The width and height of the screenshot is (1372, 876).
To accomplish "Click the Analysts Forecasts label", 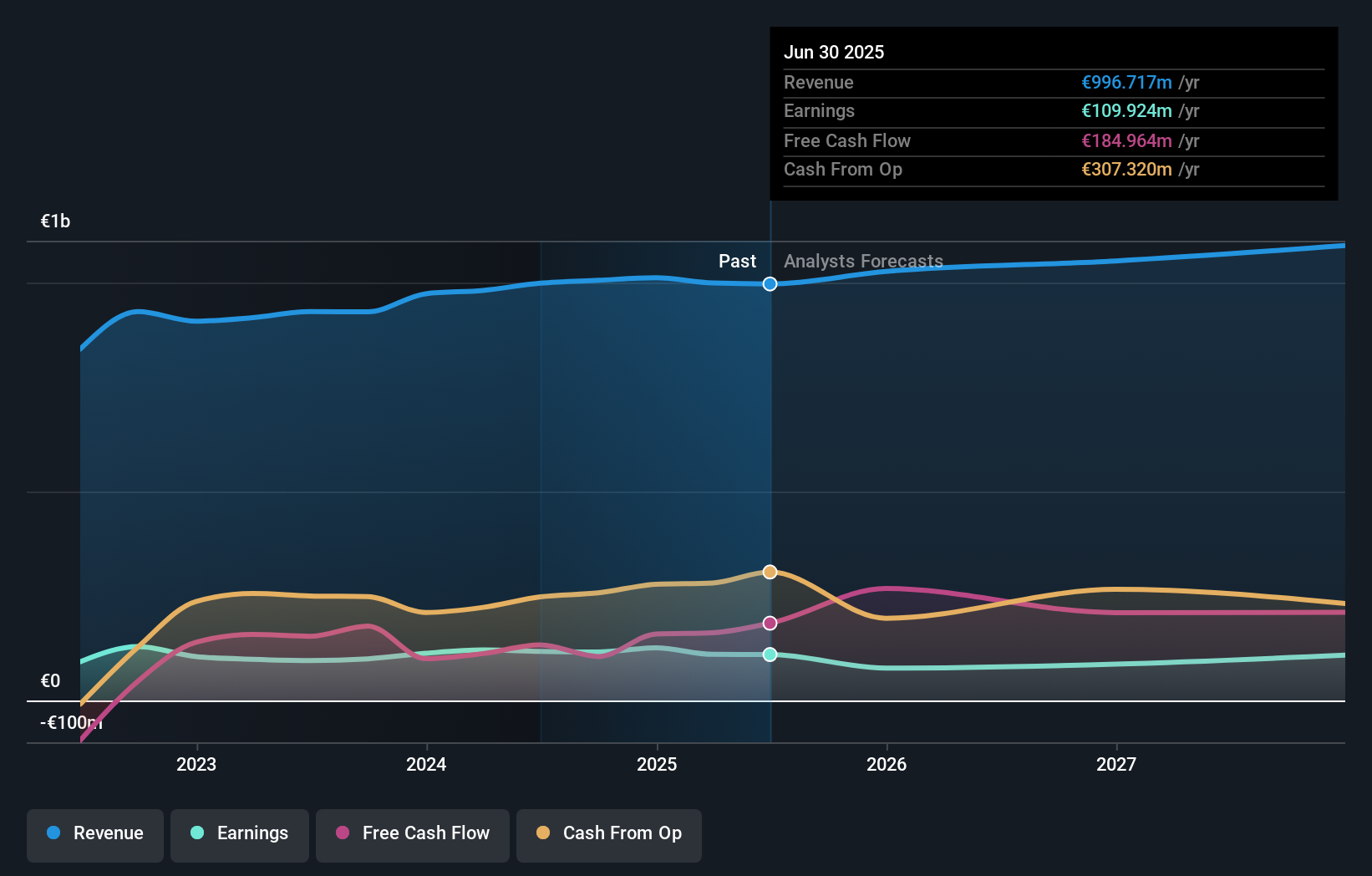I will 863,261.
